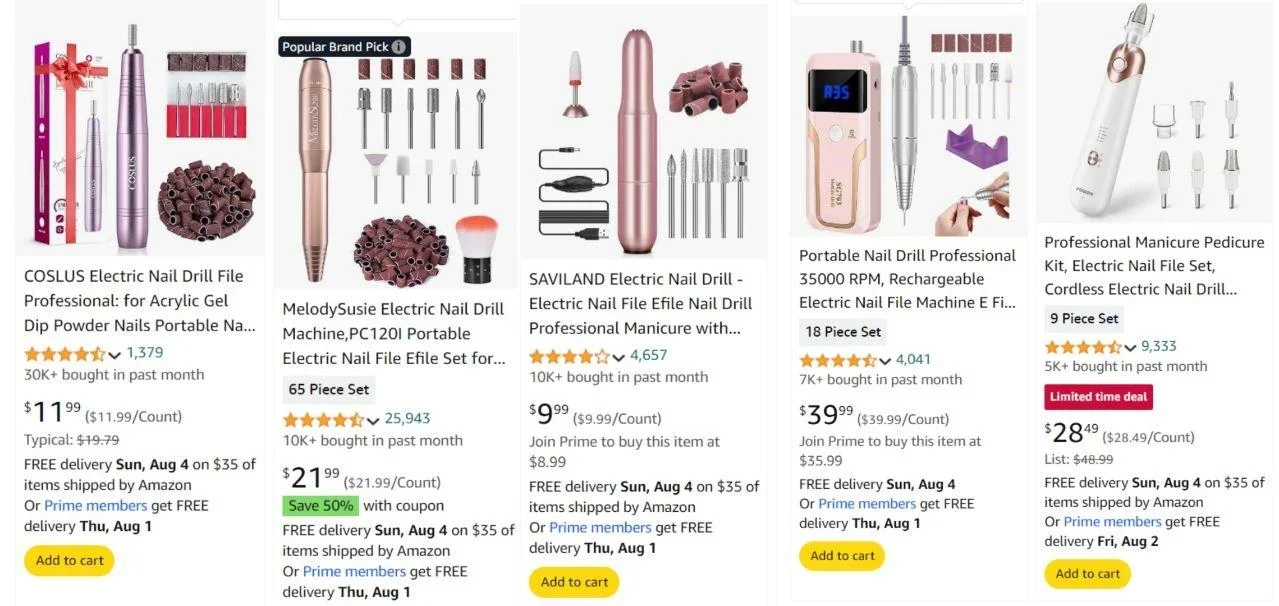Click the star rating on the Manicure Pedicure Kit
This screenshot has width=1279, height=606.
[x=1084, y=347]
